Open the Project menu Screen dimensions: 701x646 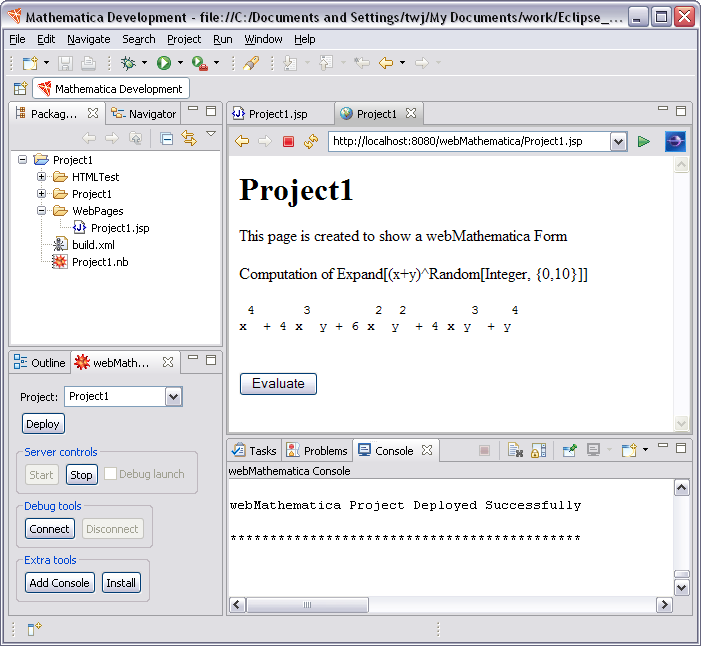[184, 39]
